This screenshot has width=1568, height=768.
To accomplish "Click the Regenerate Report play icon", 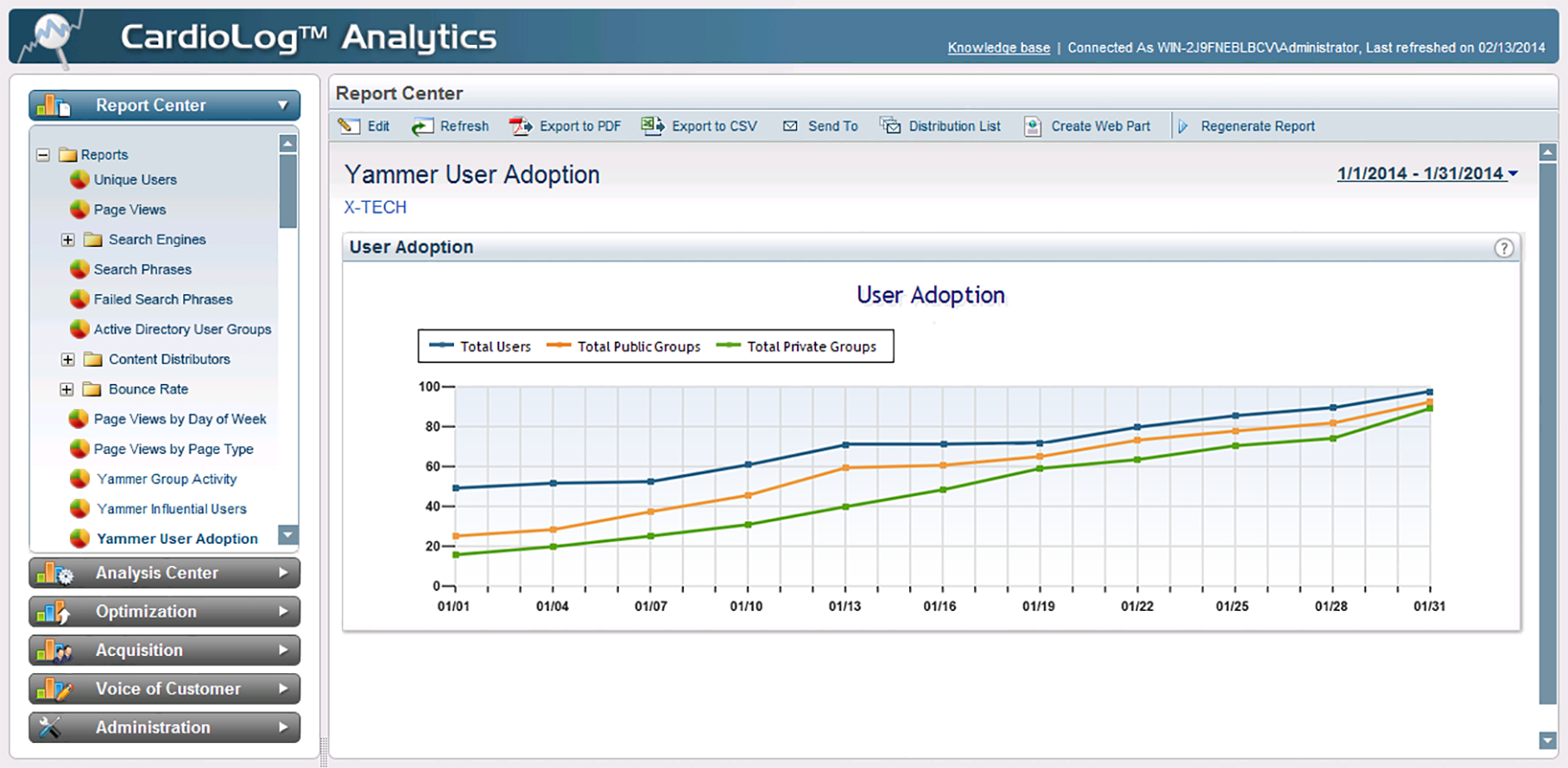I will [1183, 126].
